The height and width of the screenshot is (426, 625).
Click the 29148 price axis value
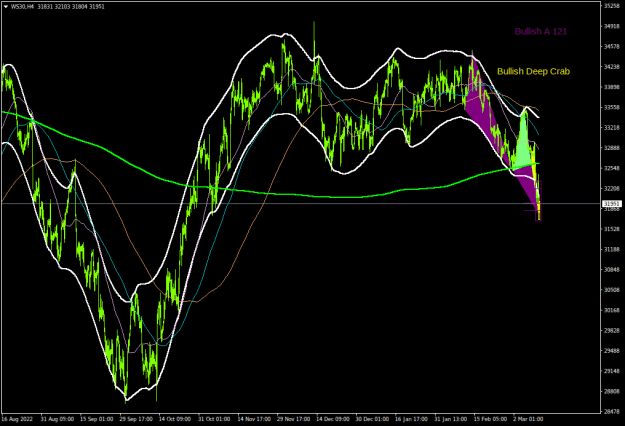coord(611,371)
